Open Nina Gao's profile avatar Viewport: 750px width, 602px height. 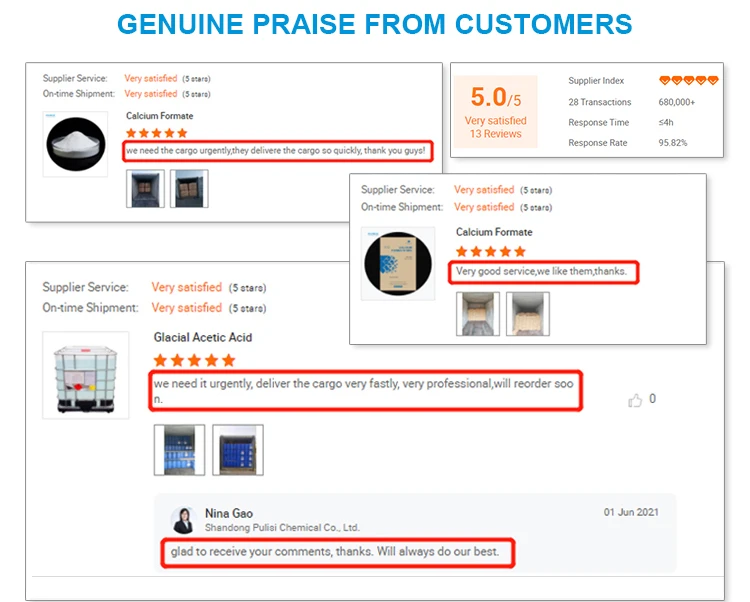click(x=184, y=520)
